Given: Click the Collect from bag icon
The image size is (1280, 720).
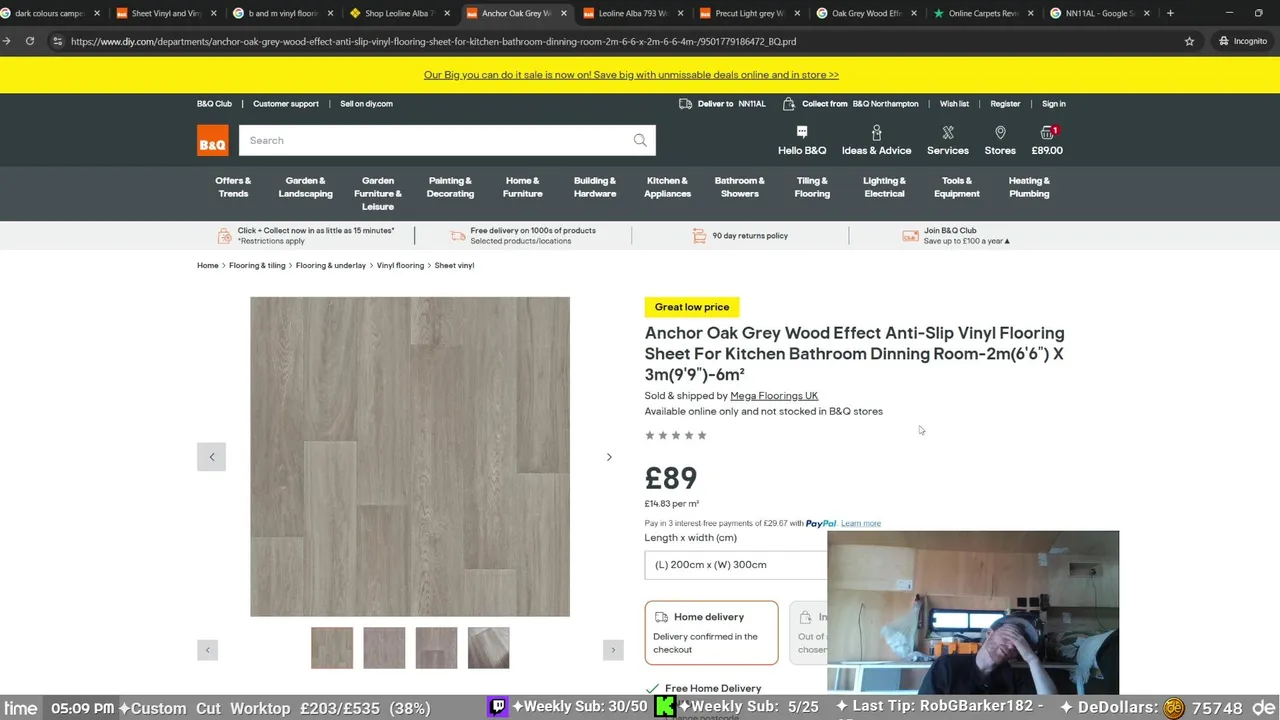Looking at the screenshot, I should click(789, 103).
